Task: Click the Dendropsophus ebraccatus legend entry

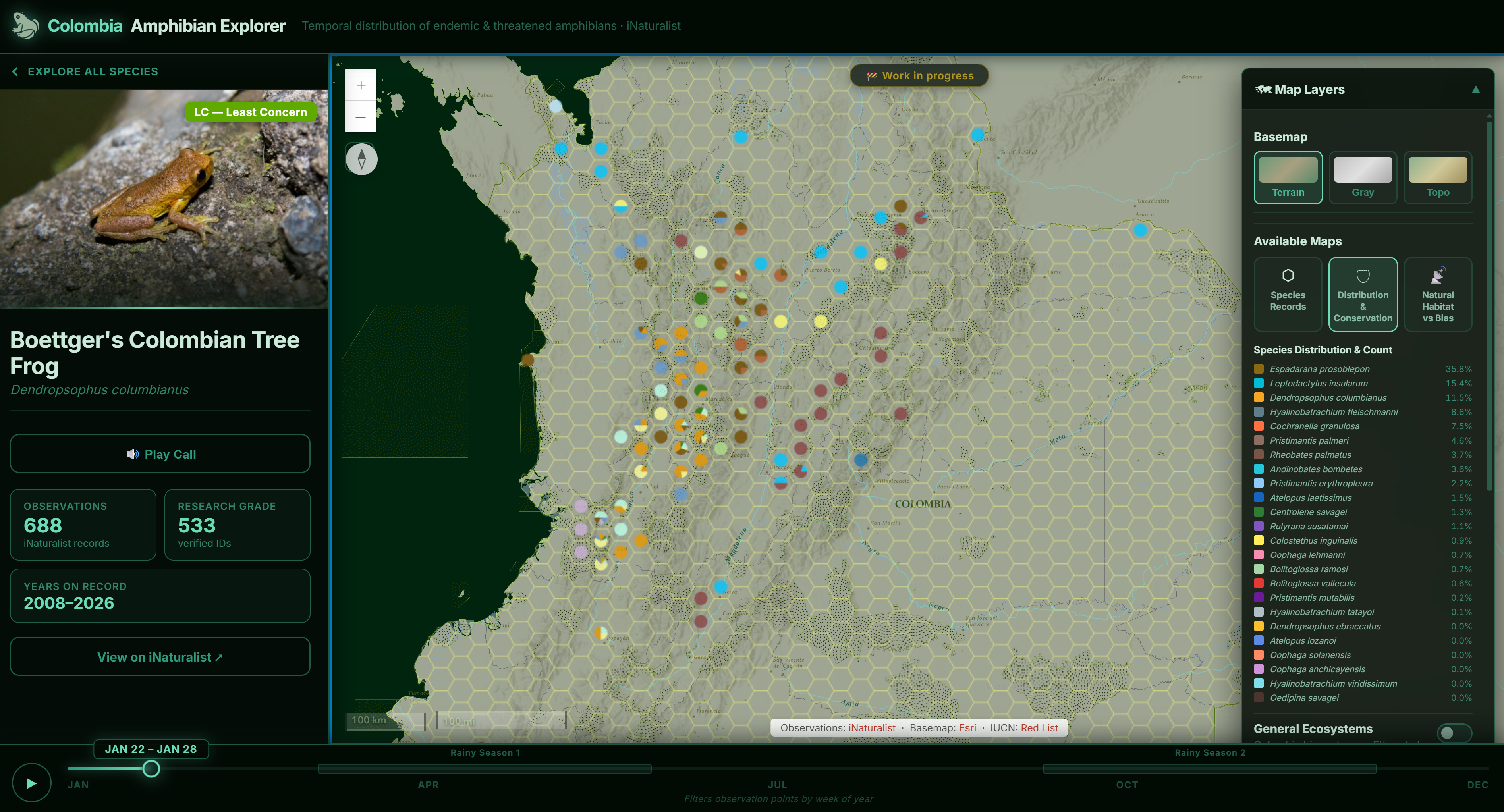Action: [x=1363, y=626]
